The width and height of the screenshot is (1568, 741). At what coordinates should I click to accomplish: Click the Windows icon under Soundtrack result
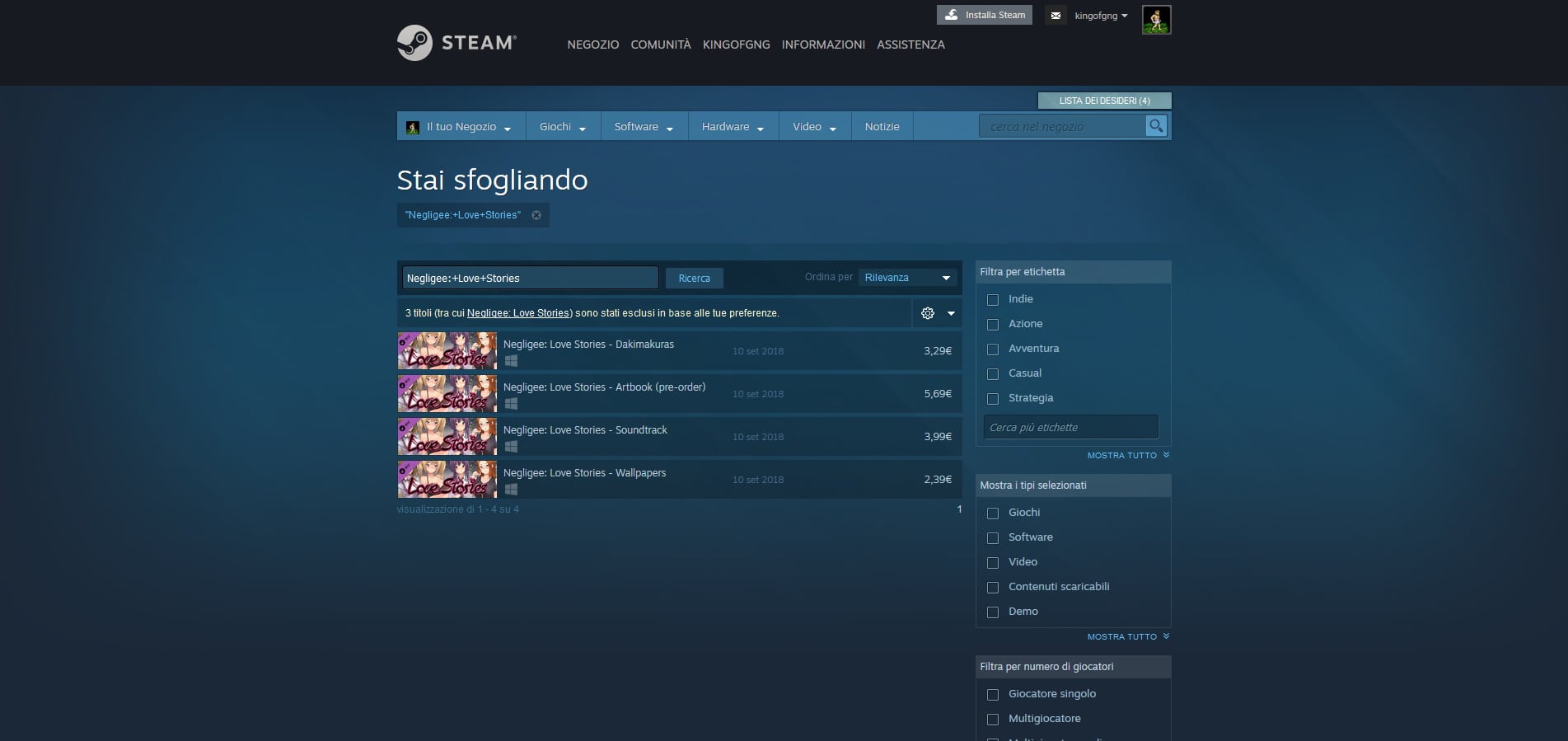(511, 447)
